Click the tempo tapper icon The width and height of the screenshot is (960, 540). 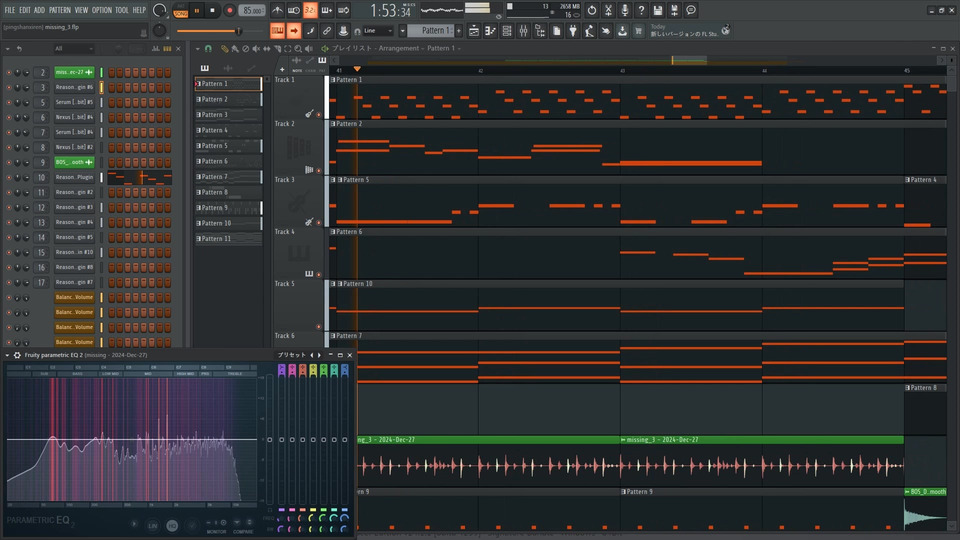pyautogui.click(x=590, y=31)
